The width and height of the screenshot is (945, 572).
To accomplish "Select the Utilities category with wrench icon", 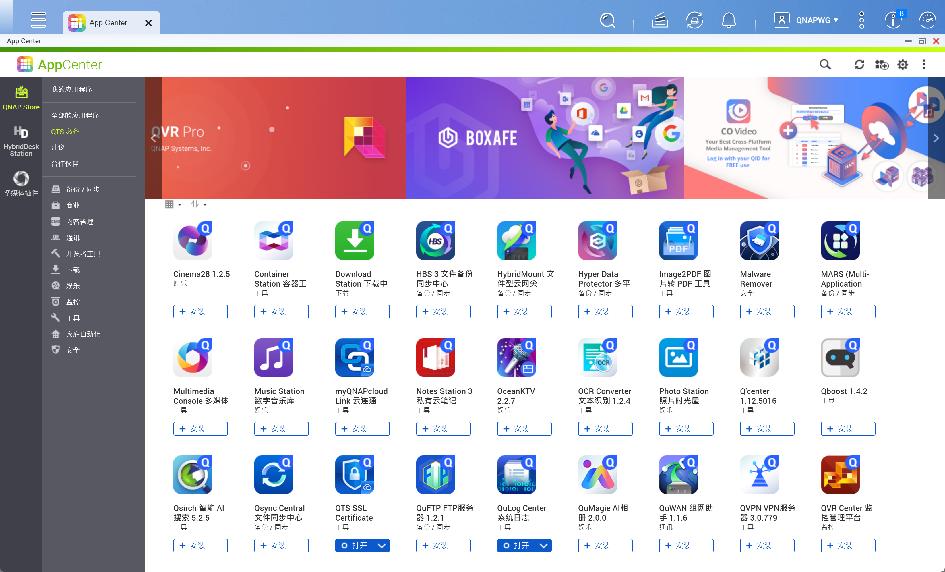I will tap(66, 318).
